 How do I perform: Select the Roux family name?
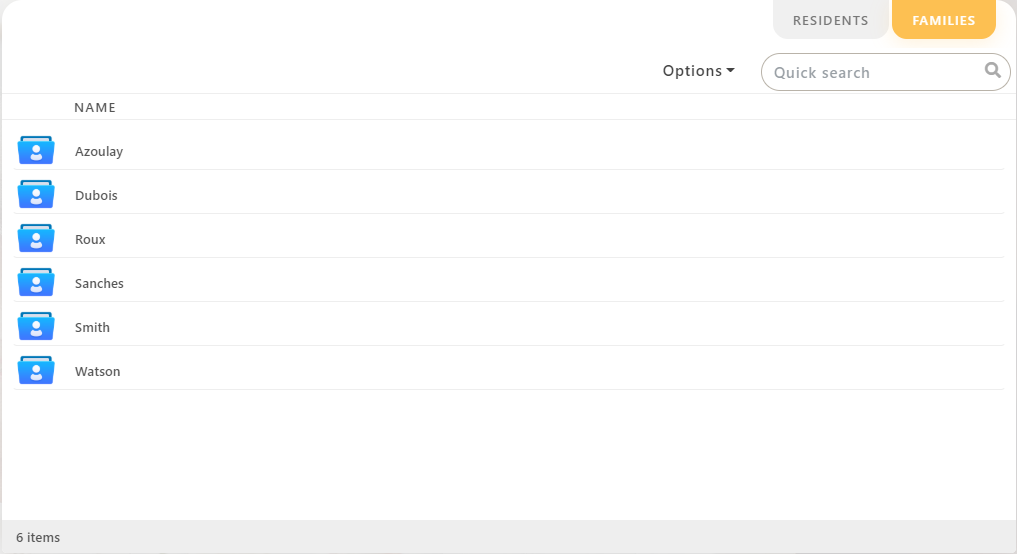tap(90, 240)
